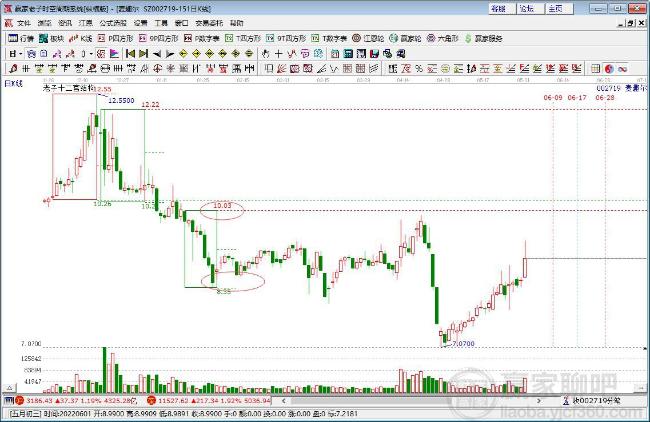Open the 窗口 menu
Screen dimensions: 650x422
tap(182, 23)
